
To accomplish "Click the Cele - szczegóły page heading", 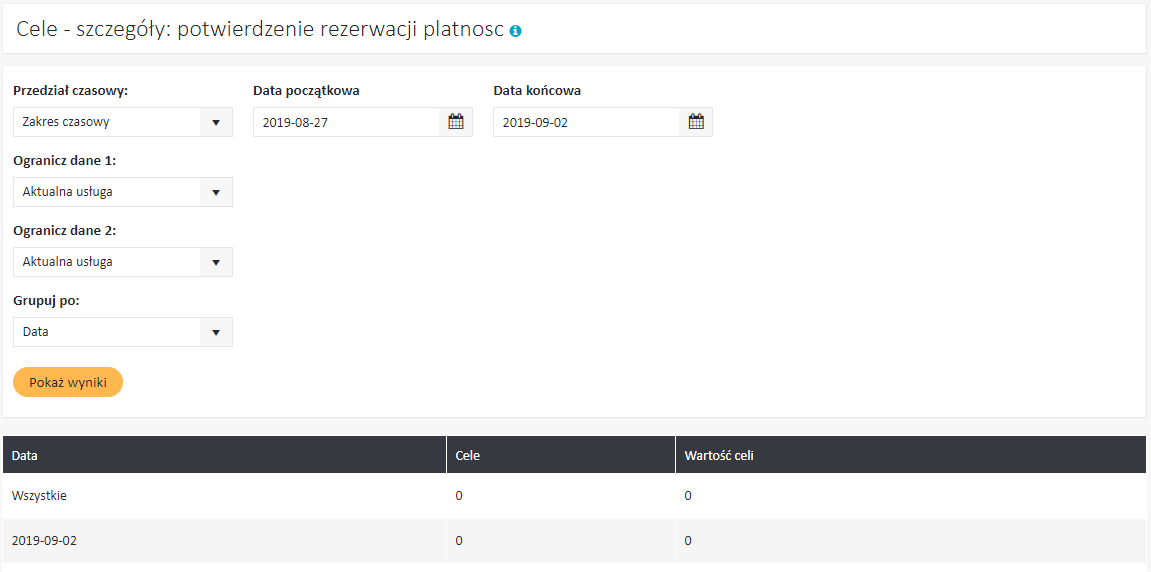I will (260, 30).
